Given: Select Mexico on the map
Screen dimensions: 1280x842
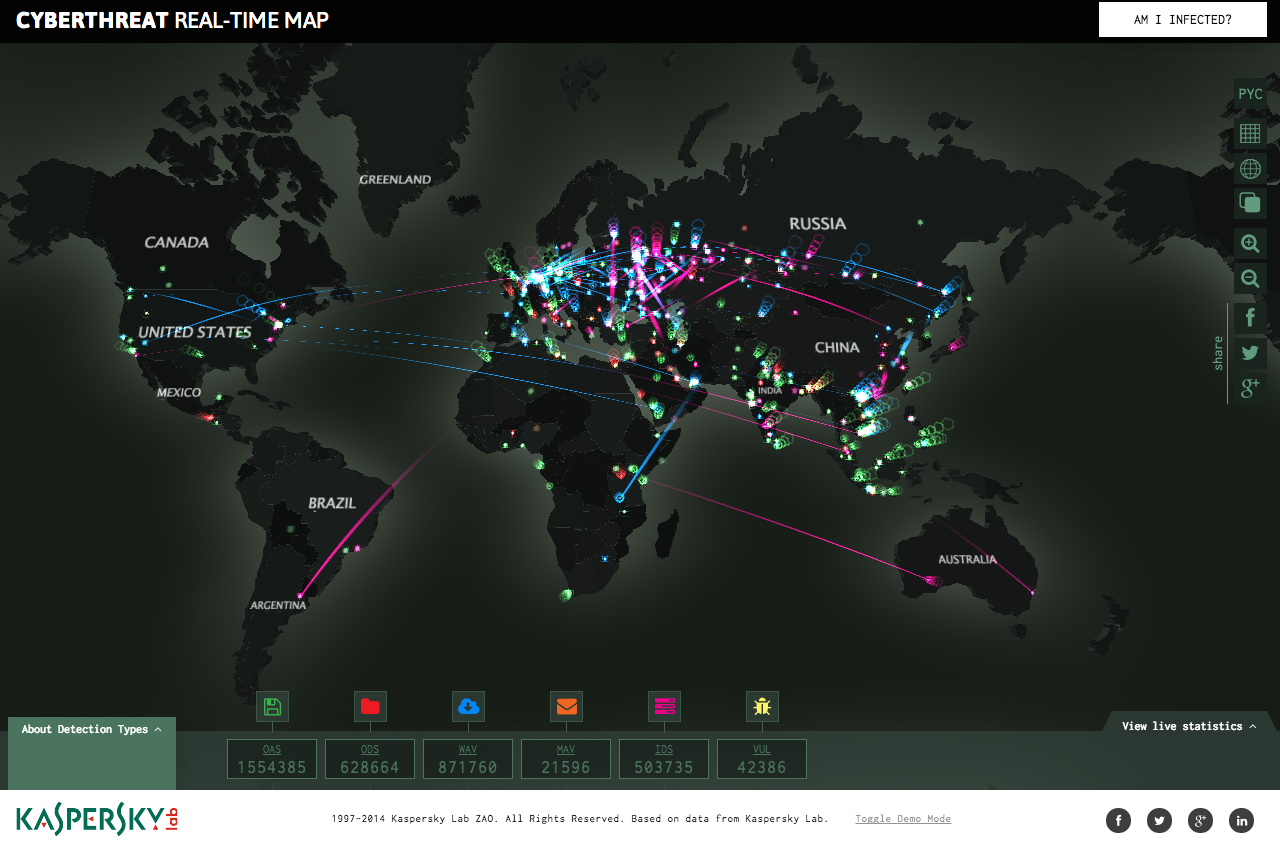Looking at the screenshot, I should 179,393.
